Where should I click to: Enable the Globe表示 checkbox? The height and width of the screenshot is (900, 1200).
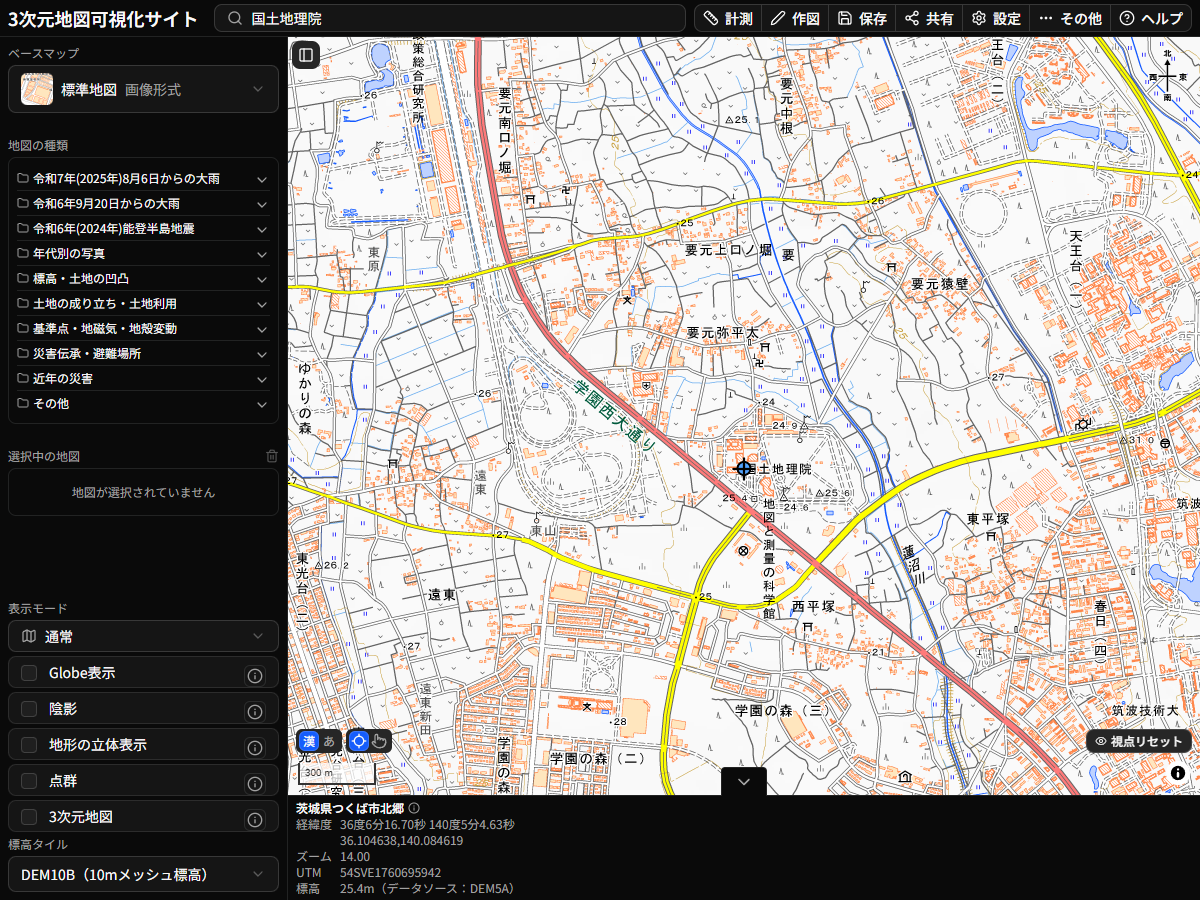(x=29, y=673)
